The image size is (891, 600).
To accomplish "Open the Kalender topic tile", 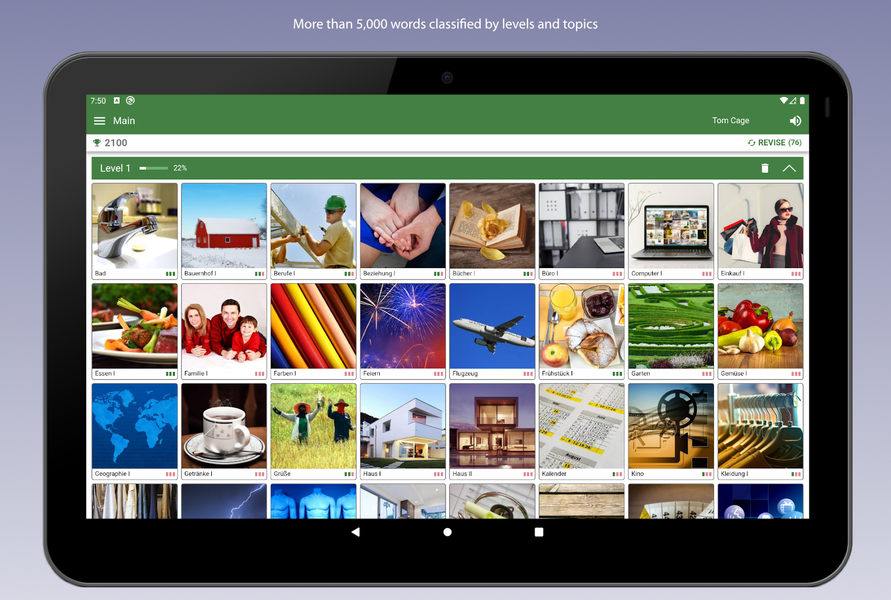I will [x=581, y=430].
